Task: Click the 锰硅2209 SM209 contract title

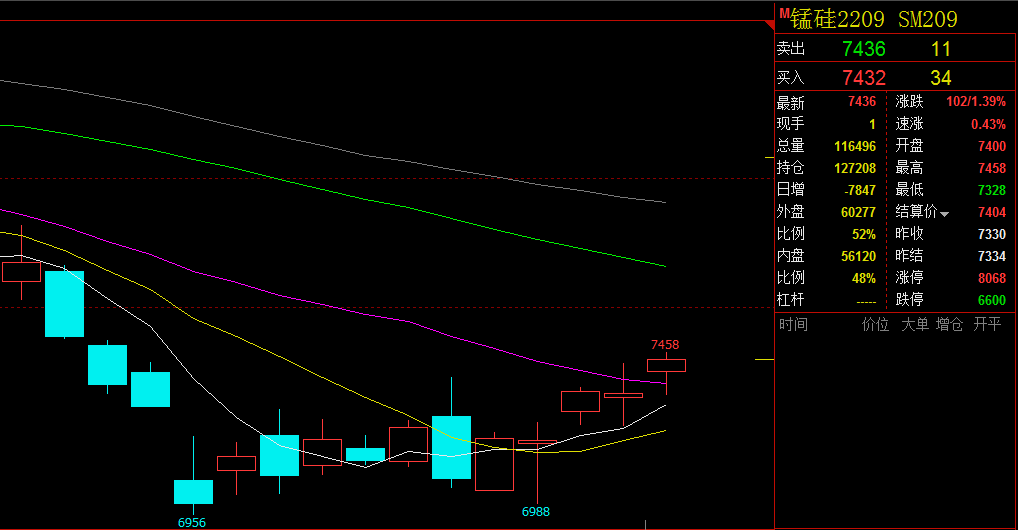Action: click(x=874, y=19)
